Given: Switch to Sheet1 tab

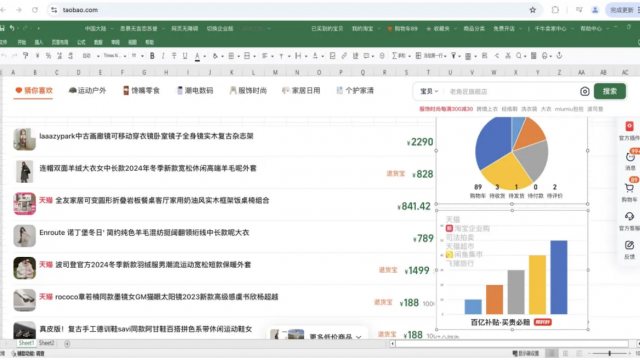Looking at the screenshot, I should coord(27,343).
